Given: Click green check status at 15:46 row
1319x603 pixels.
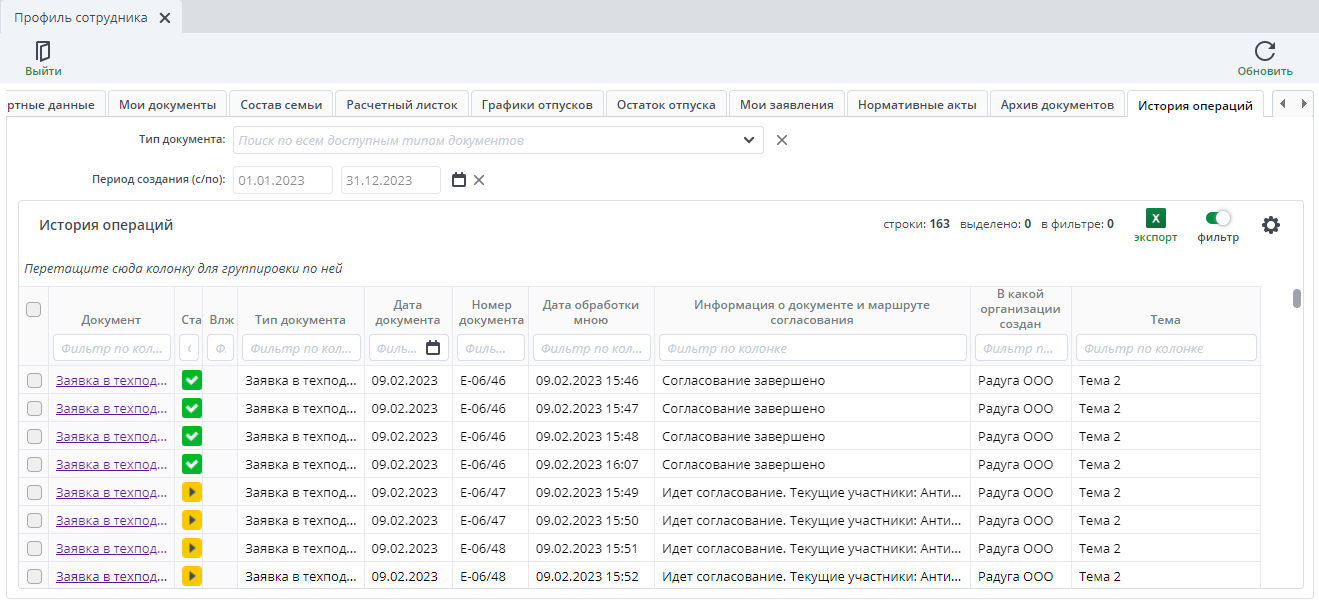Looking at the screenshot, I should [x=192, y=380].
